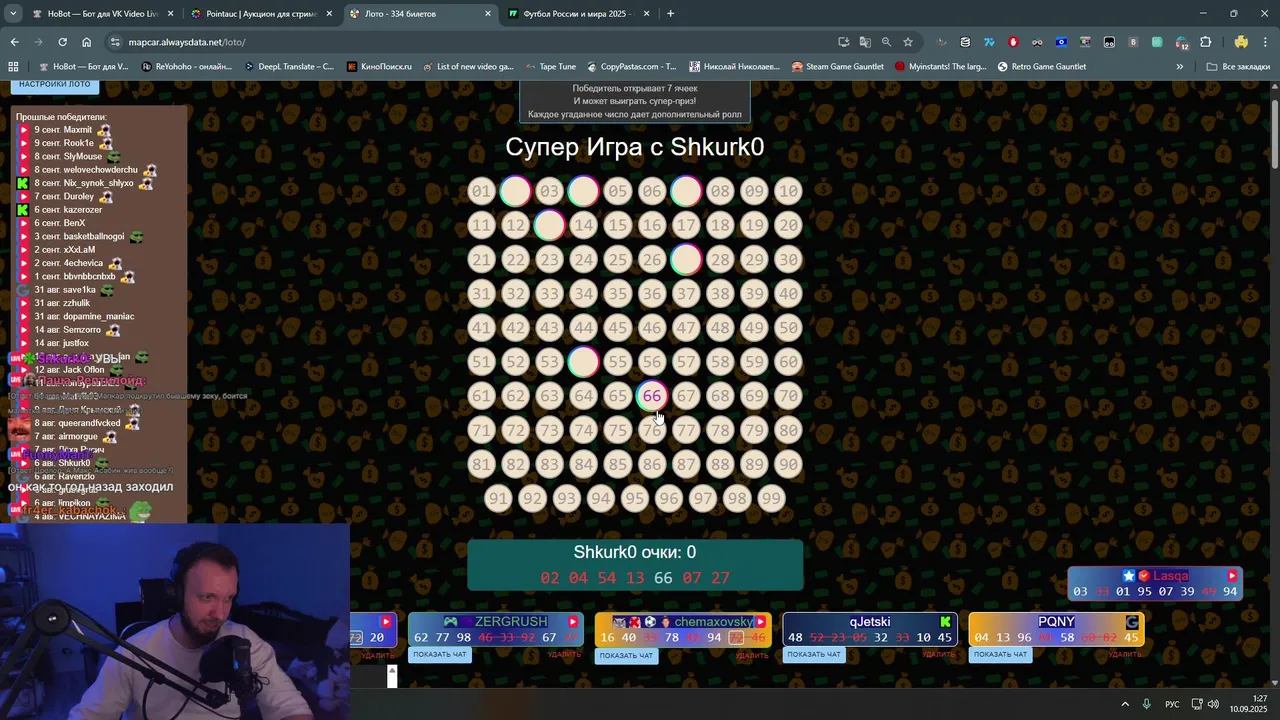Show chat for PQNY ticket
Viewport: 1280px width, 720px height.
[x=1000, y=655]
